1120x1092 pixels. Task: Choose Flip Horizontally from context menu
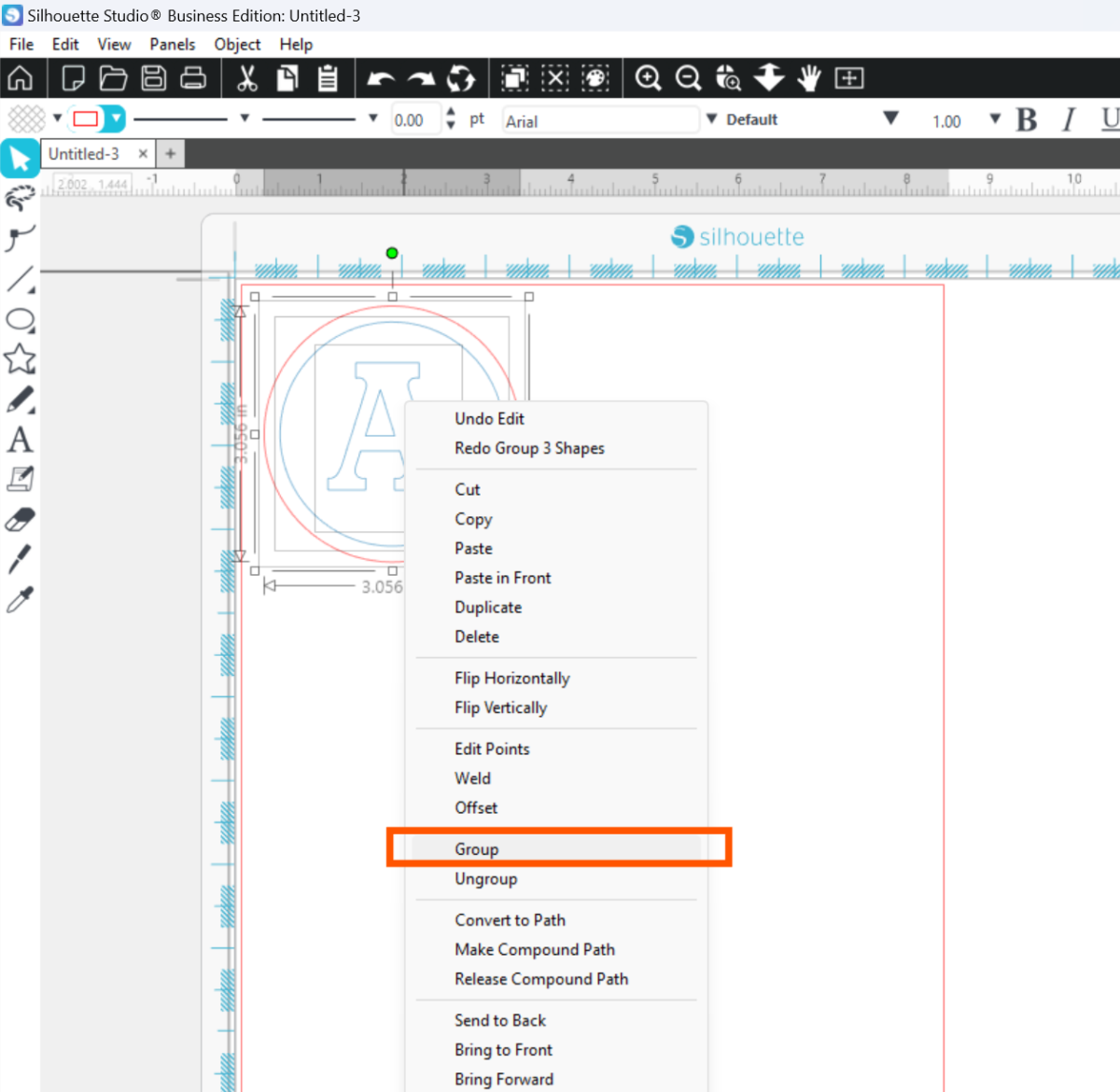(556, 678)
